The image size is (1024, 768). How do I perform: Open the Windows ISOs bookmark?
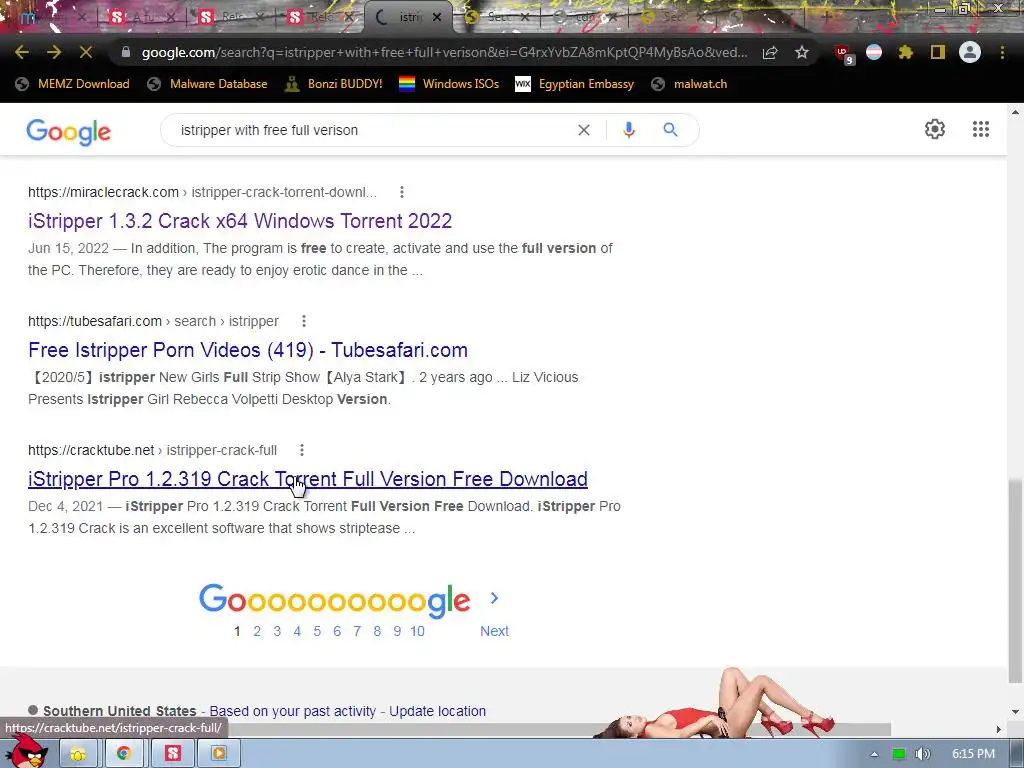click(x=449, y=84)
